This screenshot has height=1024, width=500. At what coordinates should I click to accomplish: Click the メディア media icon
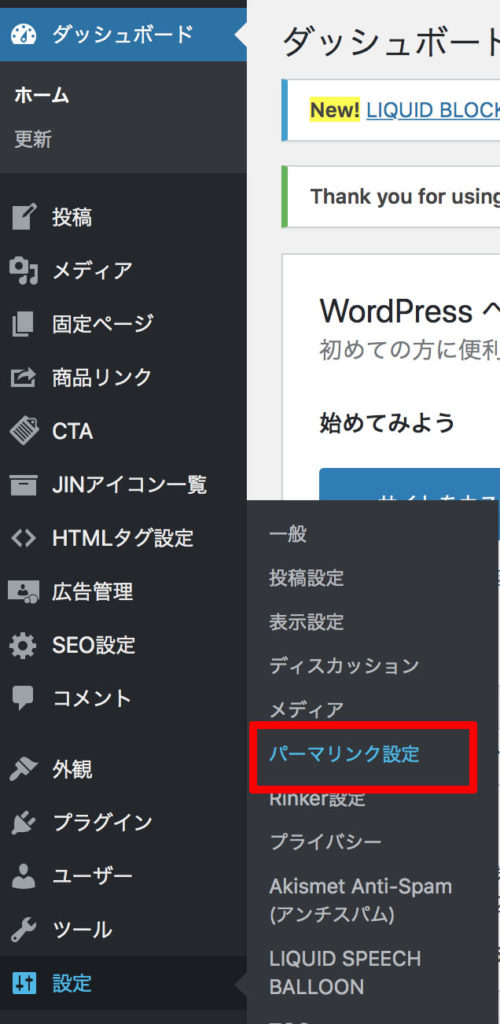[x=25, y=270]
